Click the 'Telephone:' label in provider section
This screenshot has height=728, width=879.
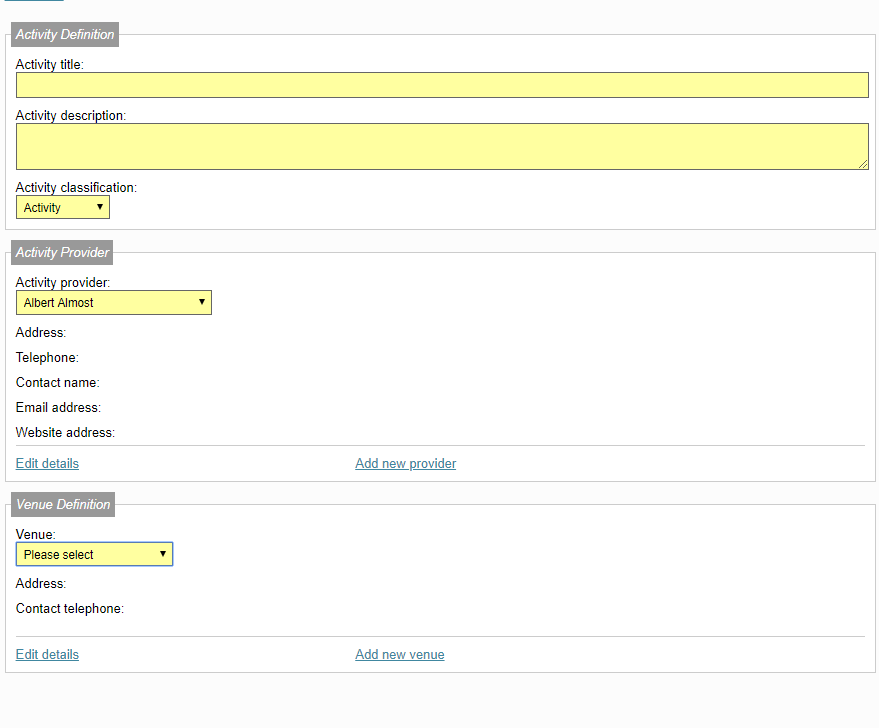tap(47, 358)
